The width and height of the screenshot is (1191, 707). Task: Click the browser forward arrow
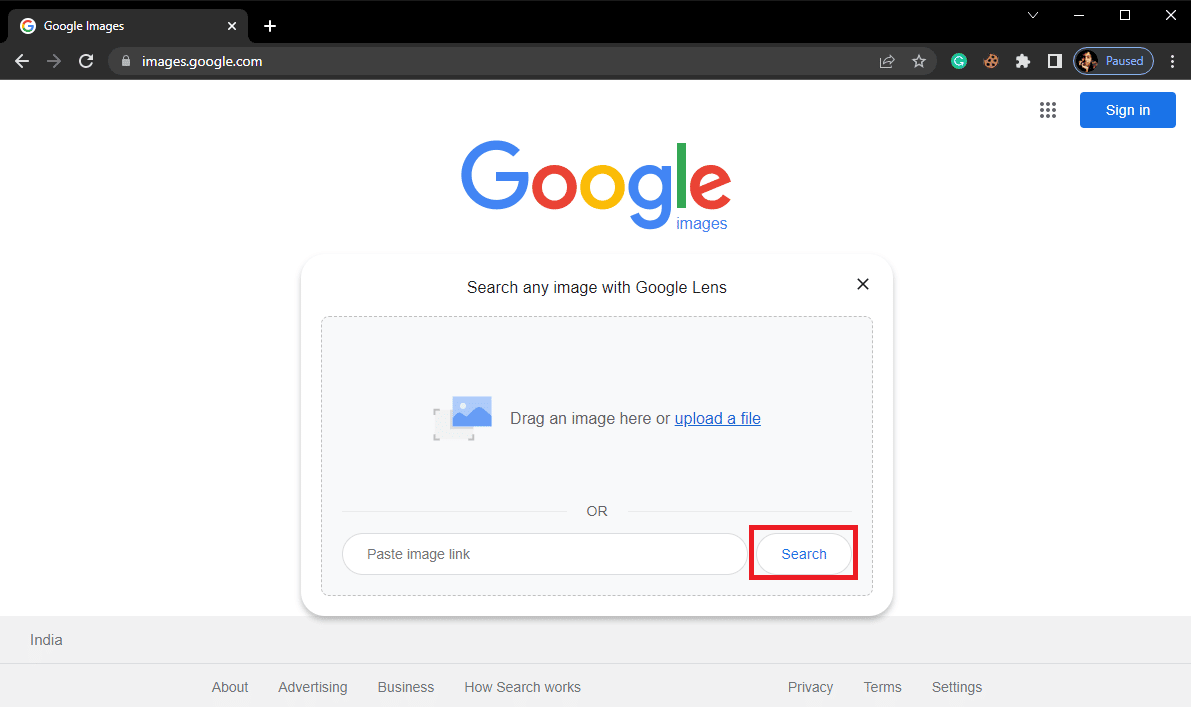pos(54,62)
